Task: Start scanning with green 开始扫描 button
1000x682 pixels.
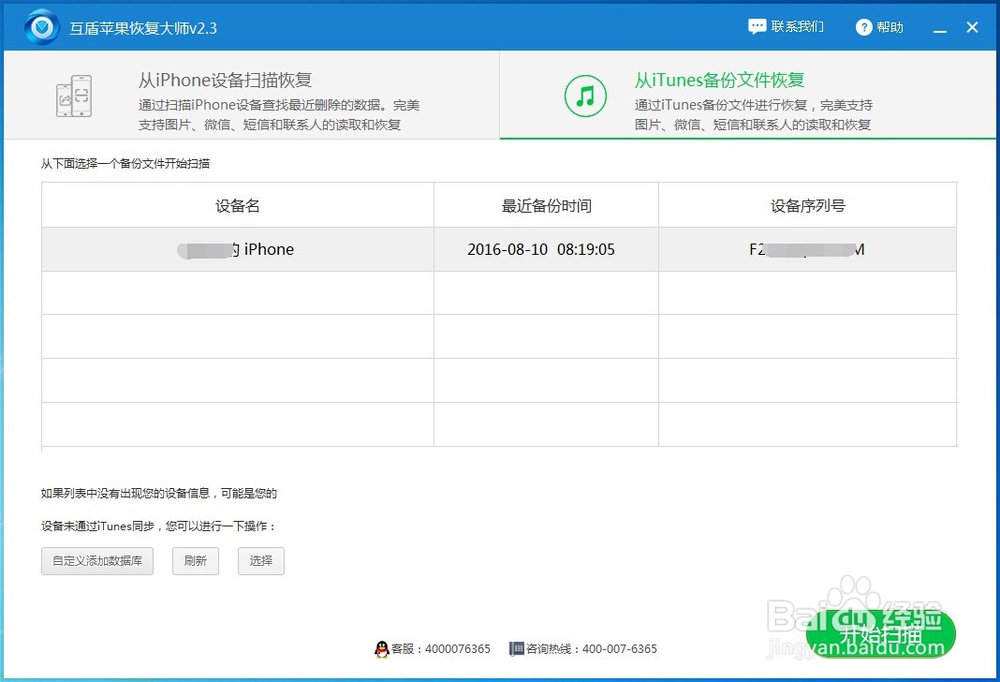Action: click(881, 634)
